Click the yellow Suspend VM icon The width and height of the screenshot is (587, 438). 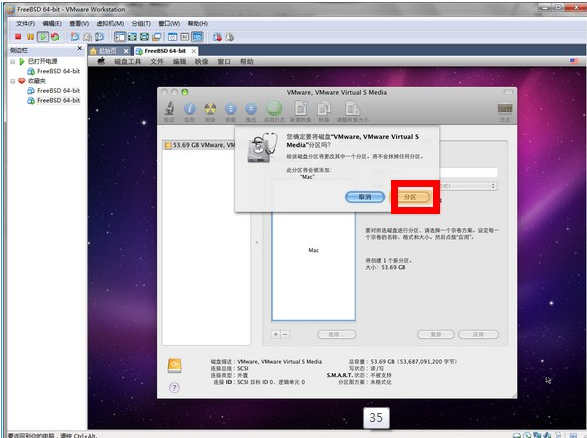30,37
